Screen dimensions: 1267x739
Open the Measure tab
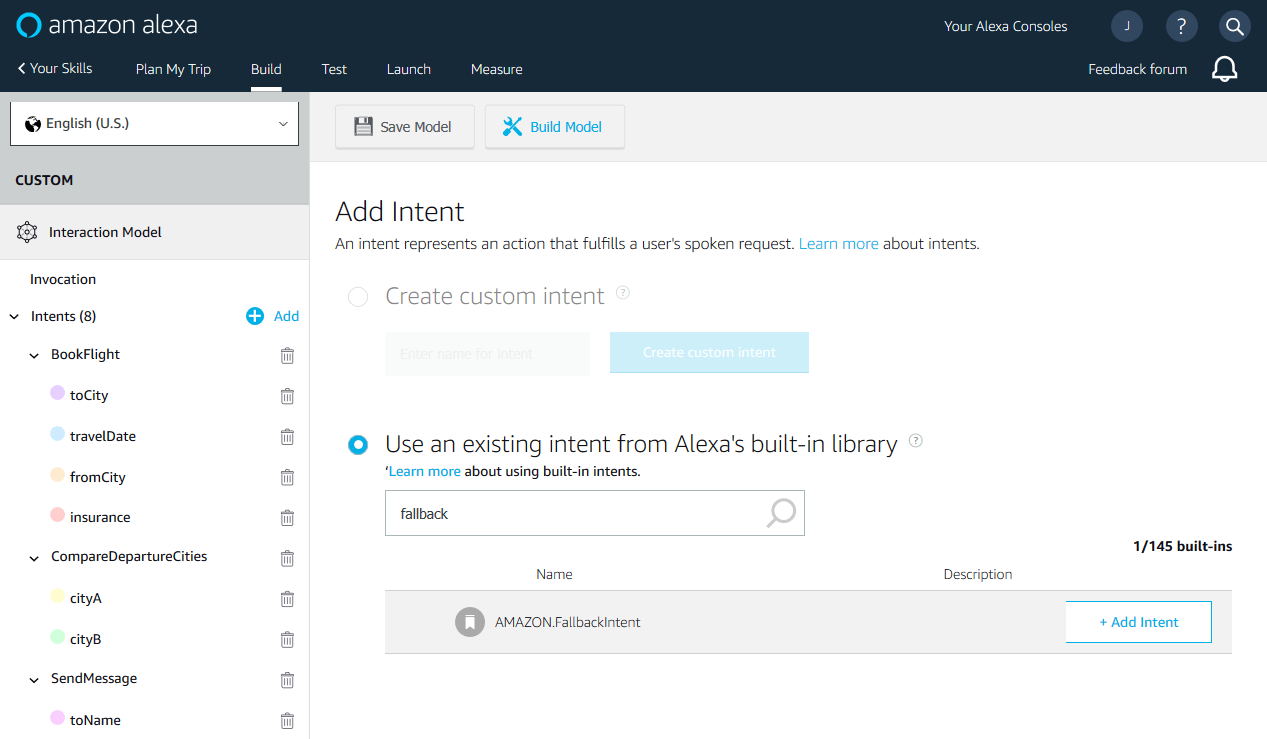click(x=496, y=69)
